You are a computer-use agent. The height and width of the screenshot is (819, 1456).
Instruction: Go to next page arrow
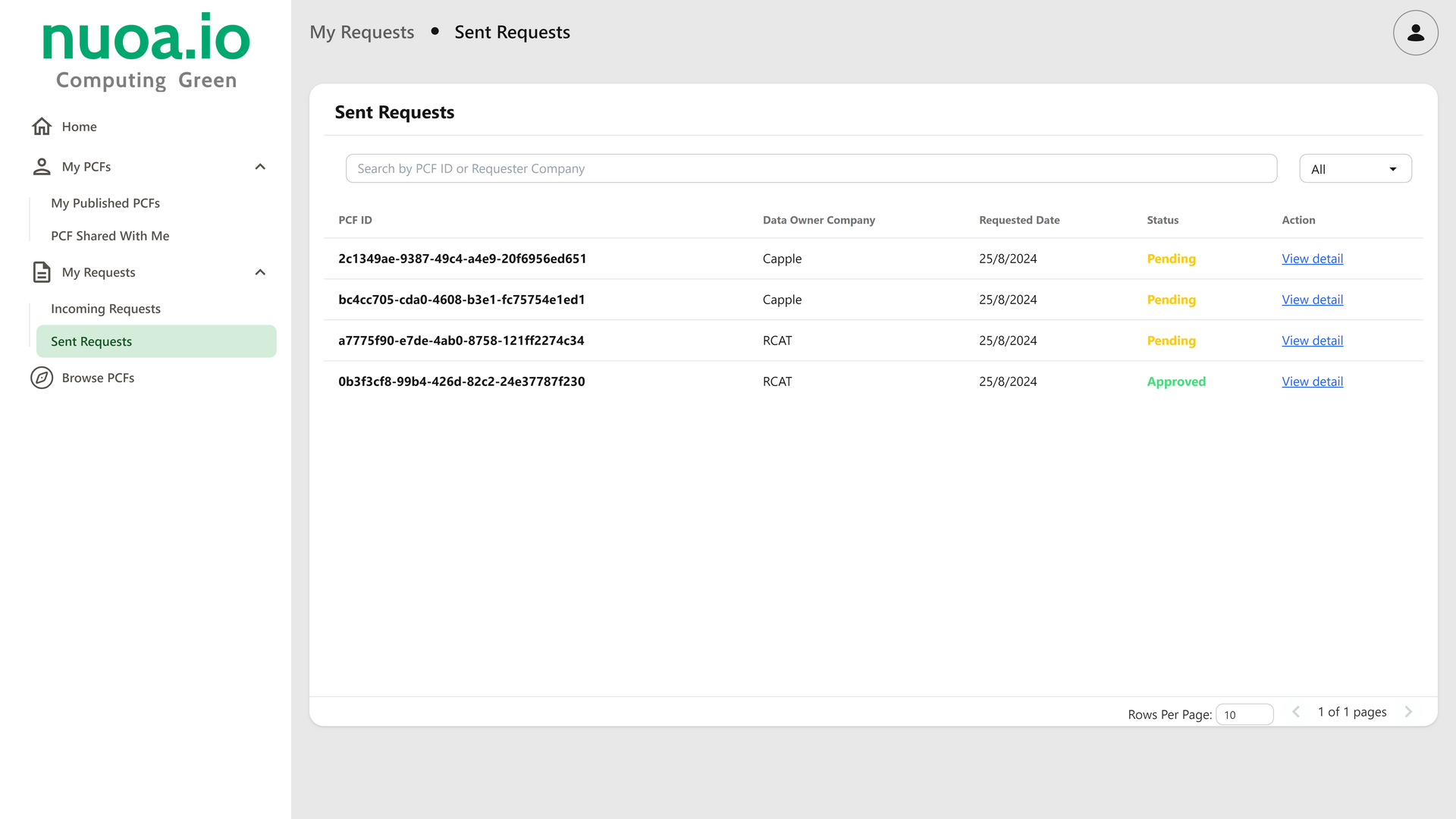pos(1408,712)
